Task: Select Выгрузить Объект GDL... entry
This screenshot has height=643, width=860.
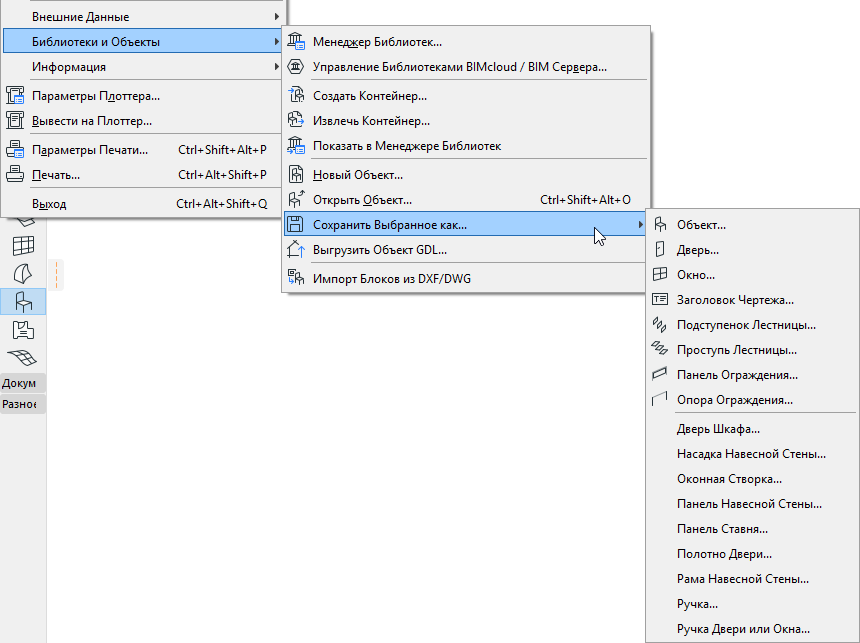Action: click(466, 250)
